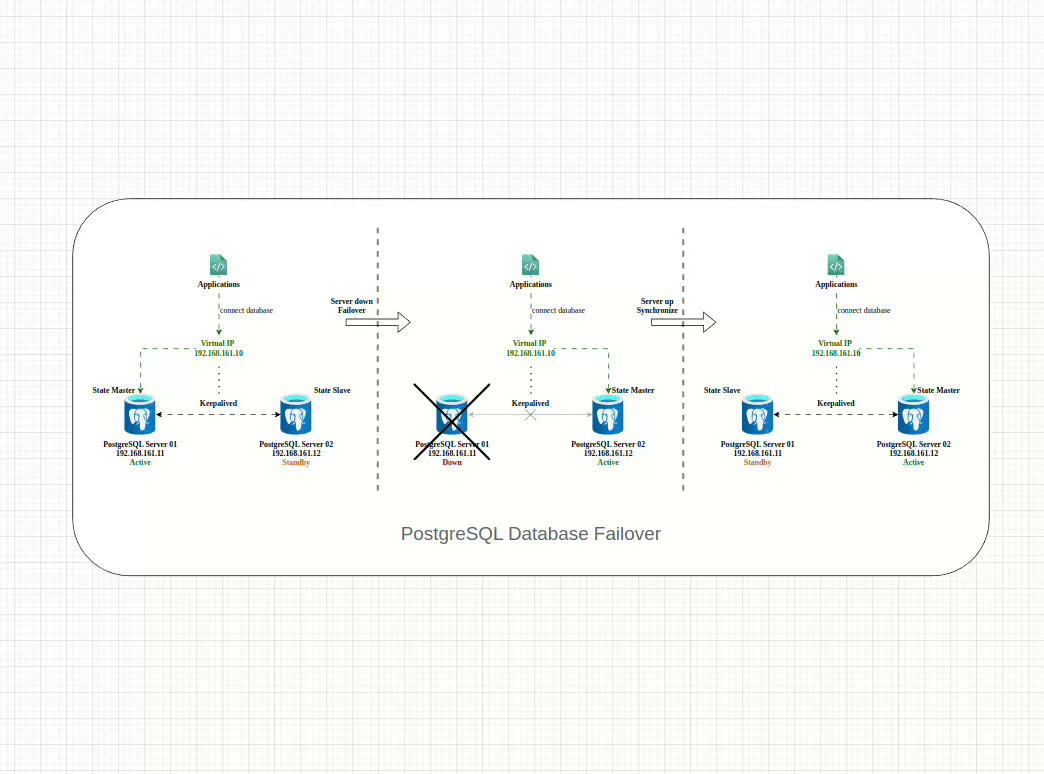This screenshot has width=1044, height=774.
Task: Select the crossed-out Server 01 database icon
Action: coord(452,415)
